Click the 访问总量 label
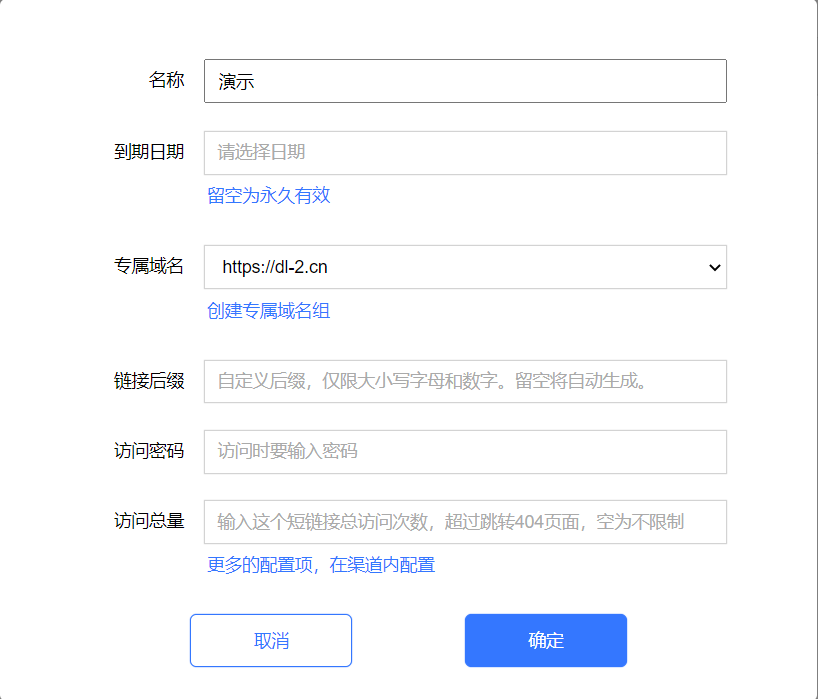 pos(149,521)
